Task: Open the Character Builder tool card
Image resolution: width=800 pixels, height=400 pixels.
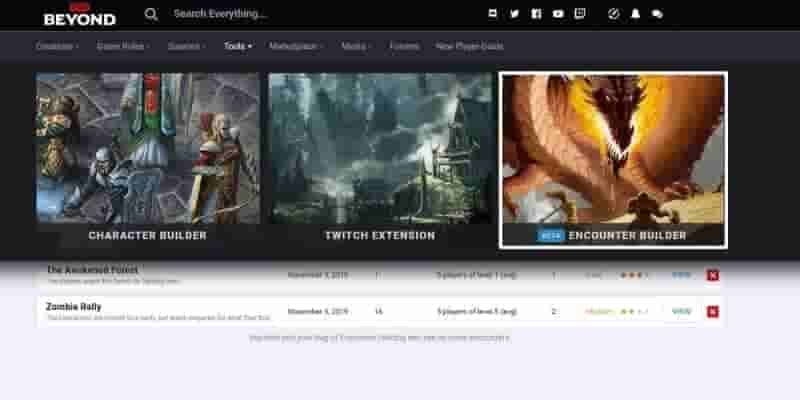Action: (x=147, y=160)
